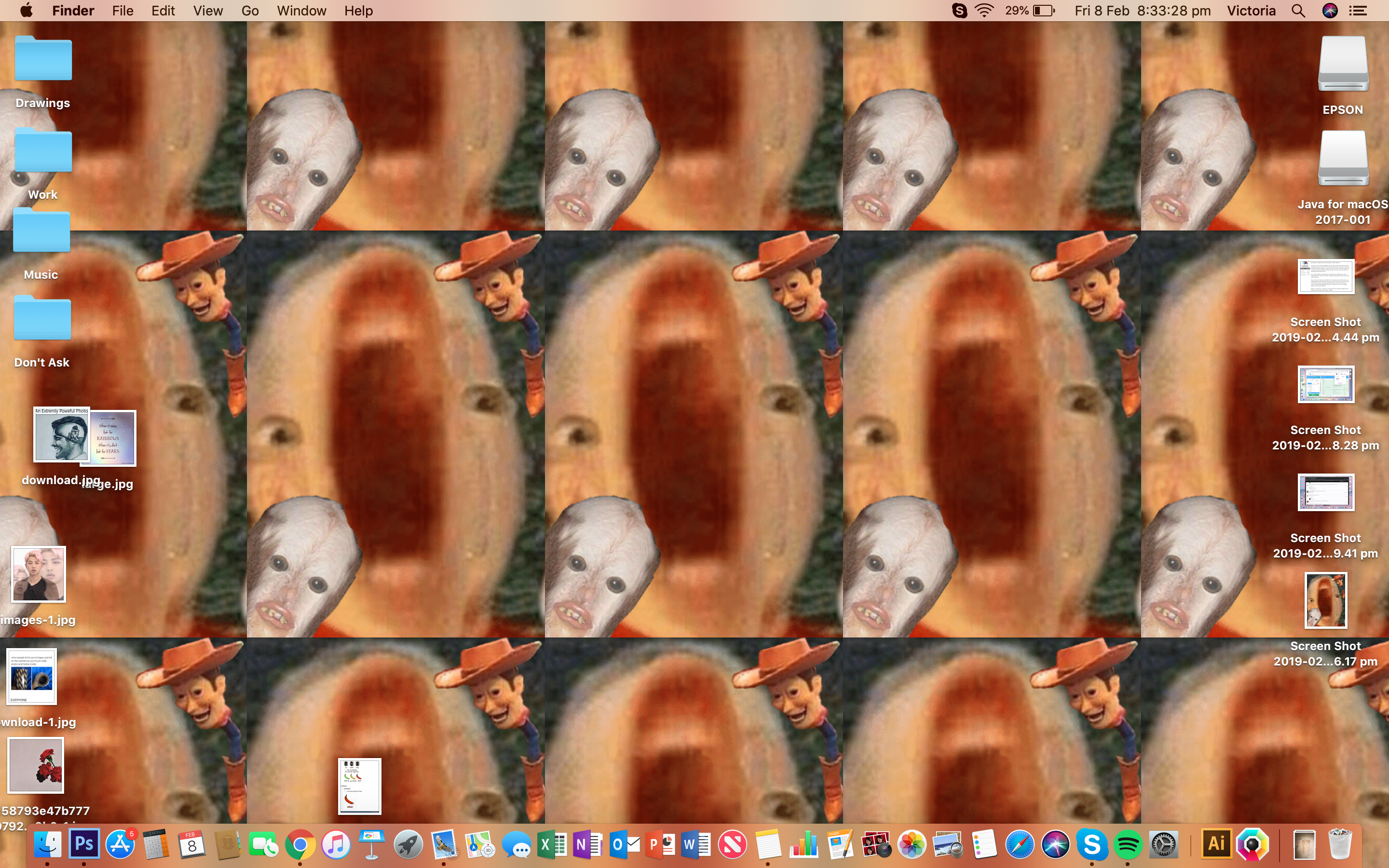Launch Microsoft Outlook from the Dock
Screen dimensions: 1389x868
click(x=624, y=844)
